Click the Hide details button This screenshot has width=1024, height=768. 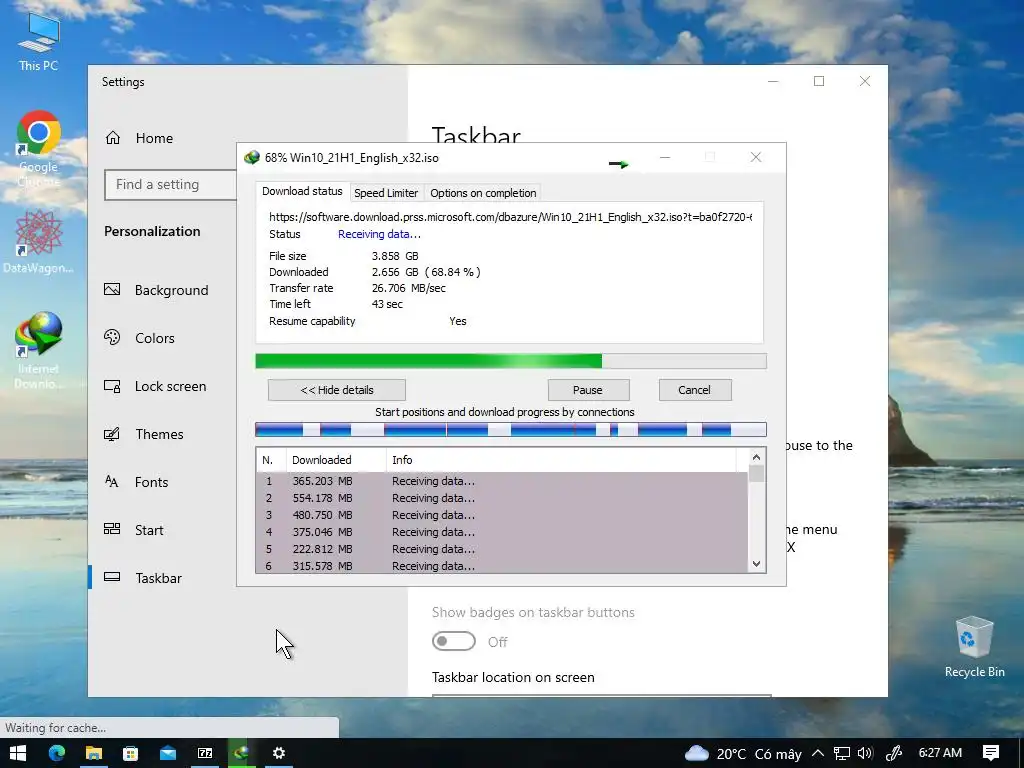click(x=336, y=390)
